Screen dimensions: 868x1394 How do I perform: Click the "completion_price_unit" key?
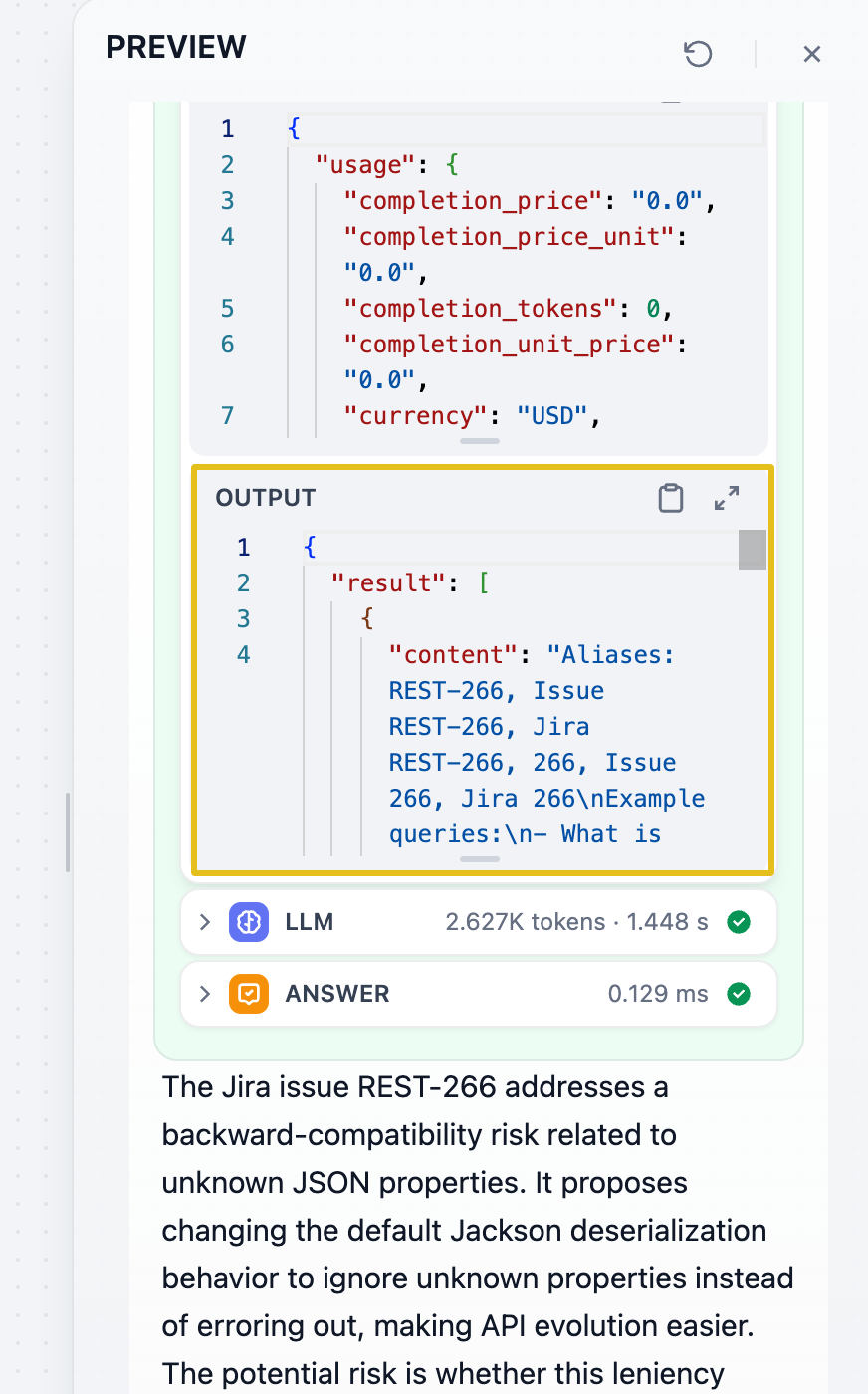point(510,237)
